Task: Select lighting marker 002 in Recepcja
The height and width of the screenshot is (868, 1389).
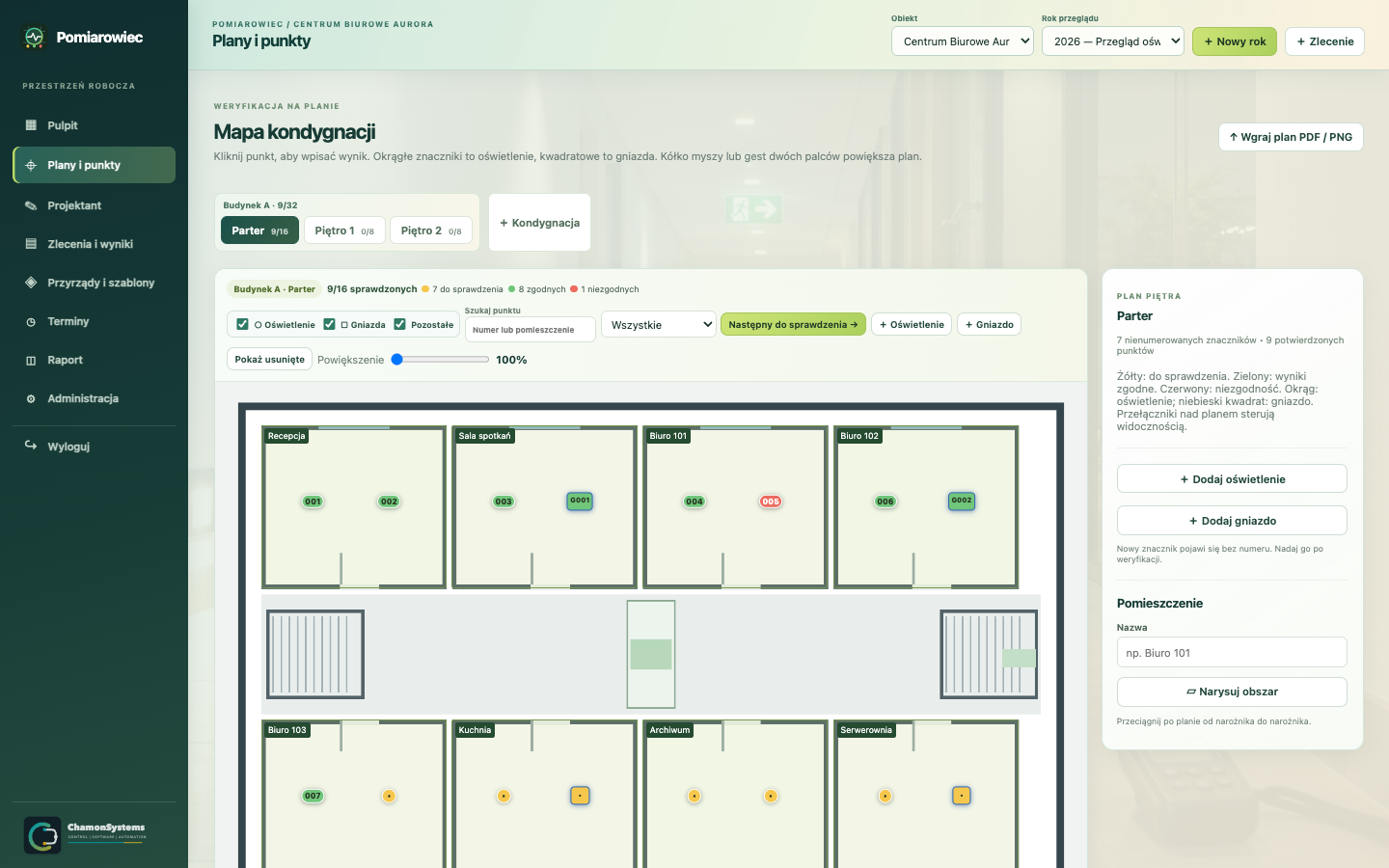Action: click(x=389, y=502)
